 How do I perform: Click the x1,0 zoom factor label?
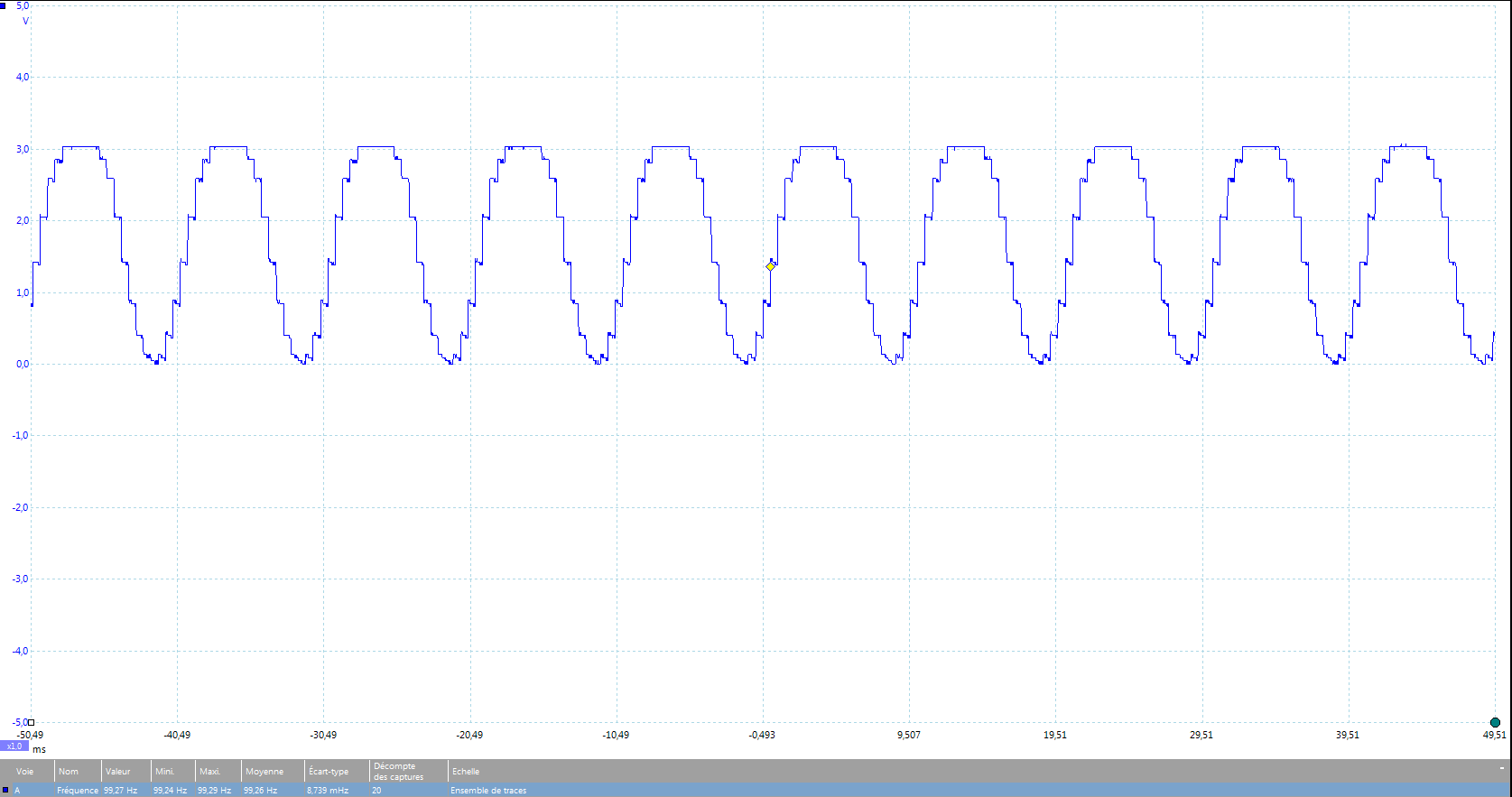pyautogui.click(x=14, y=746)
